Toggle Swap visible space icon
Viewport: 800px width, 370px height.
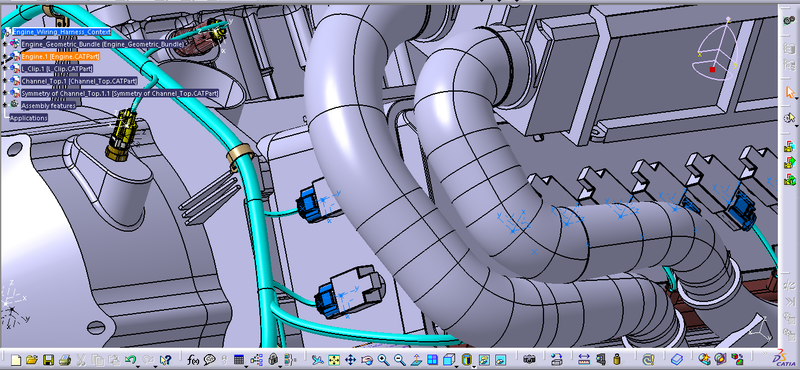(501, 360)
